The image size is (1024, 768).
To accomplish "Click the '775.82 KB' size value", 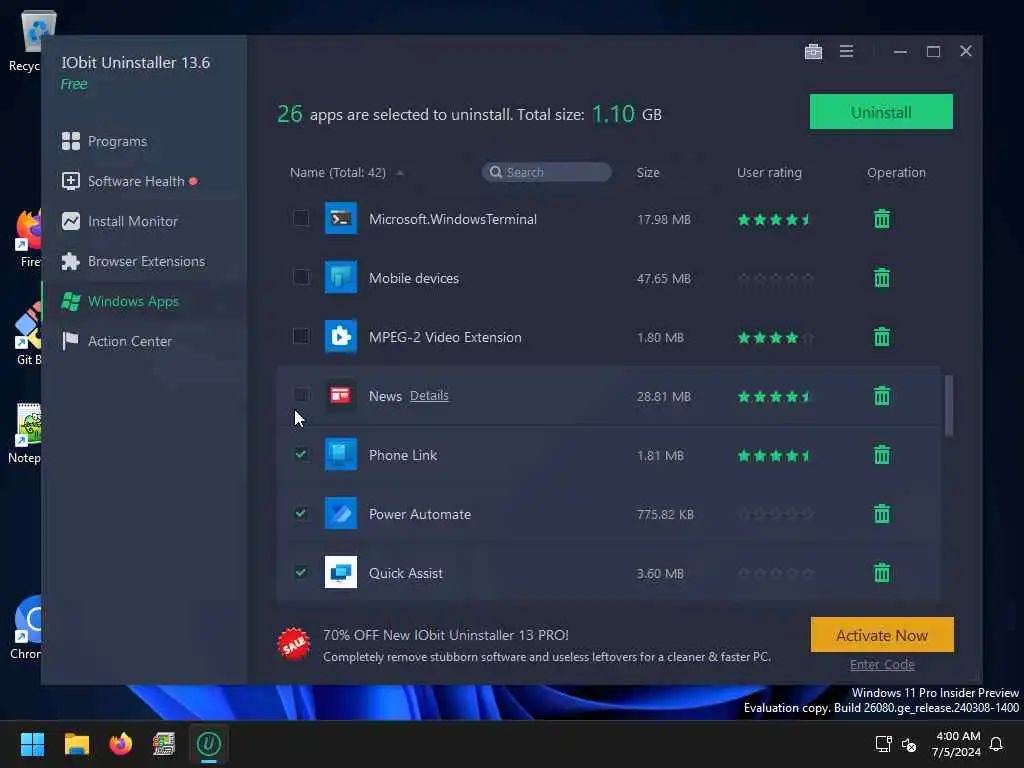I will [x=665, y=514].
